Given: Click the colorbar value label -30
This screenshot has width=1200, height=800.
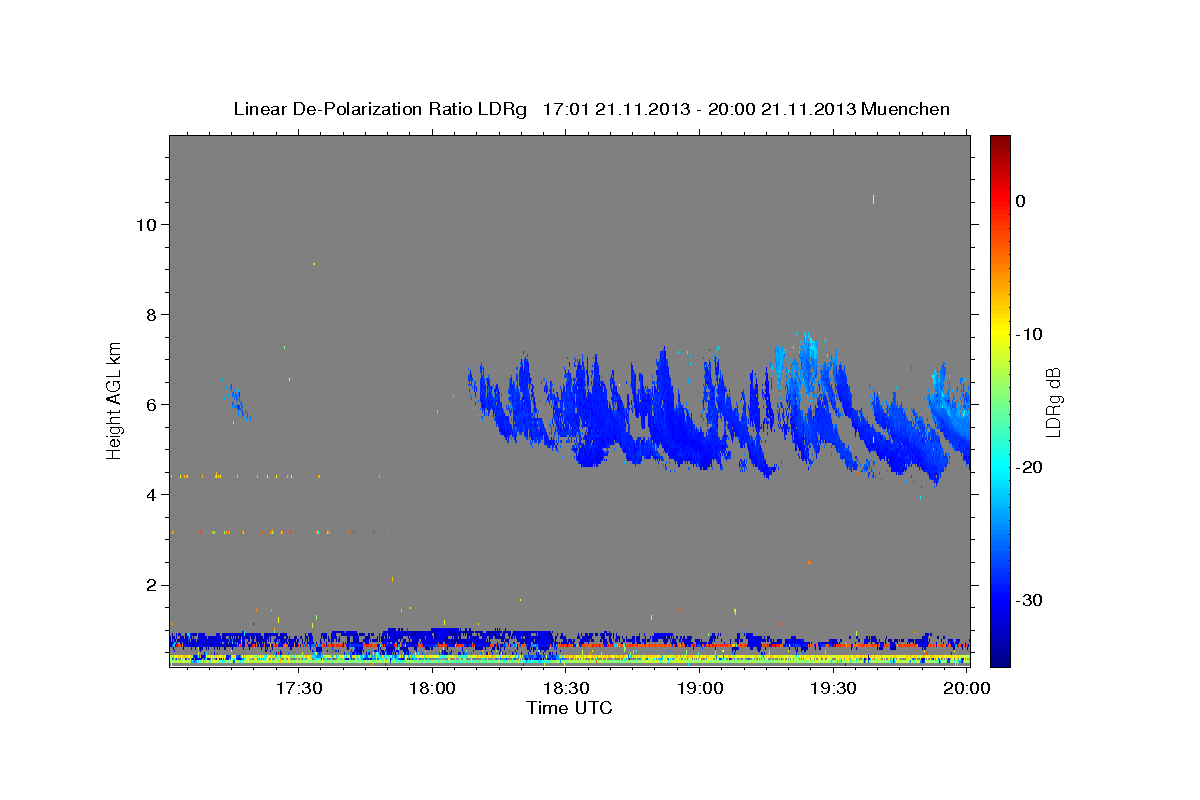Looking at the screenshot, I should click(1029, 600).
